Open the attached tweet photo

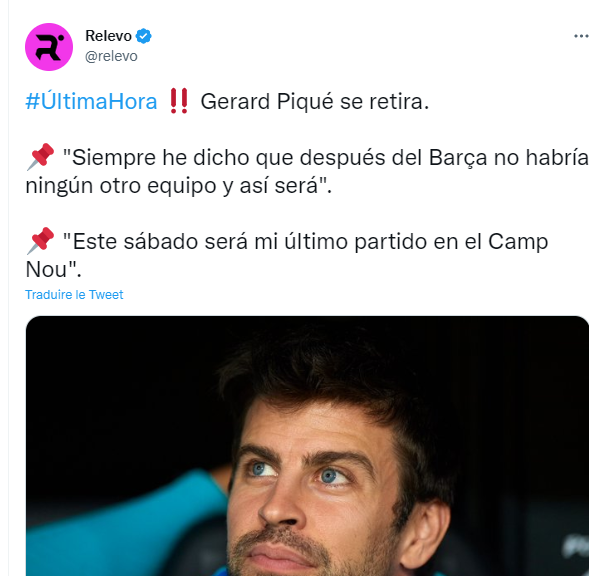[307, 446]
